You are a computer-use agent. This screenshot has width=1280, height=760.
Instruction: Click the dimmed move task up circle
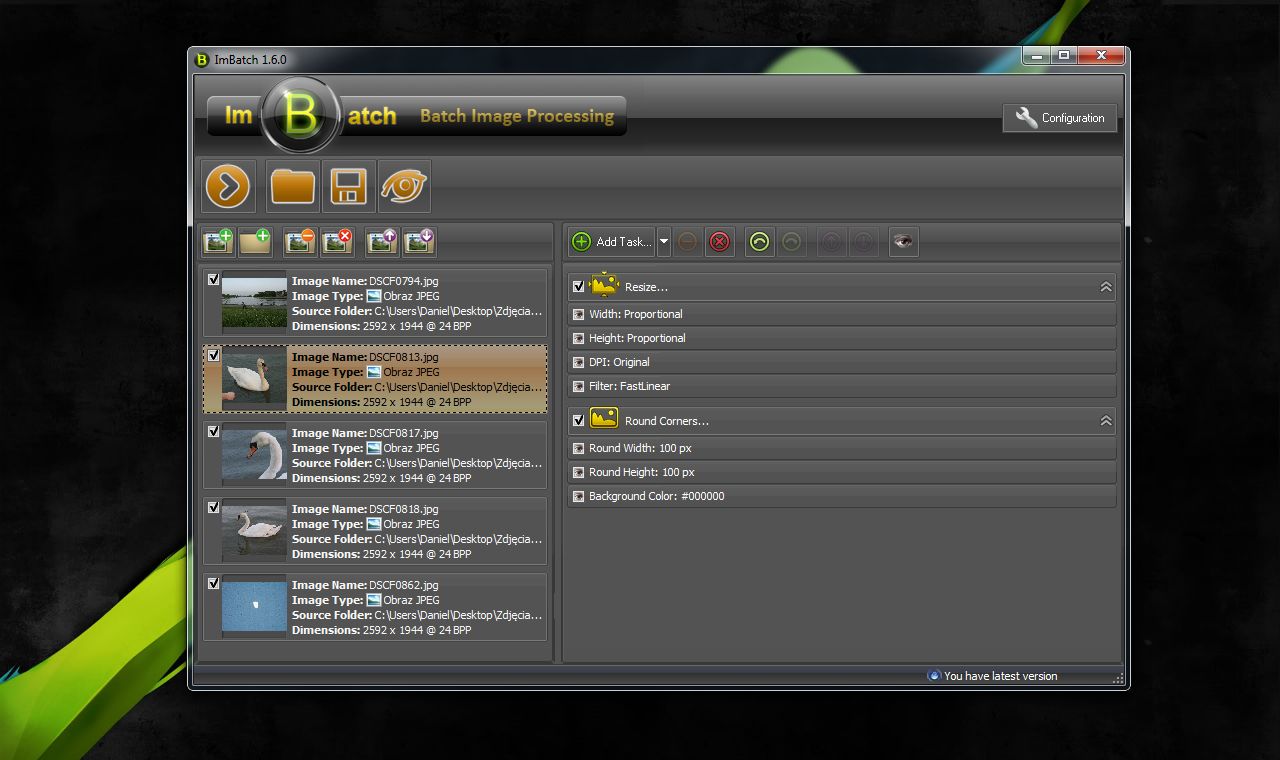[832, 241]
